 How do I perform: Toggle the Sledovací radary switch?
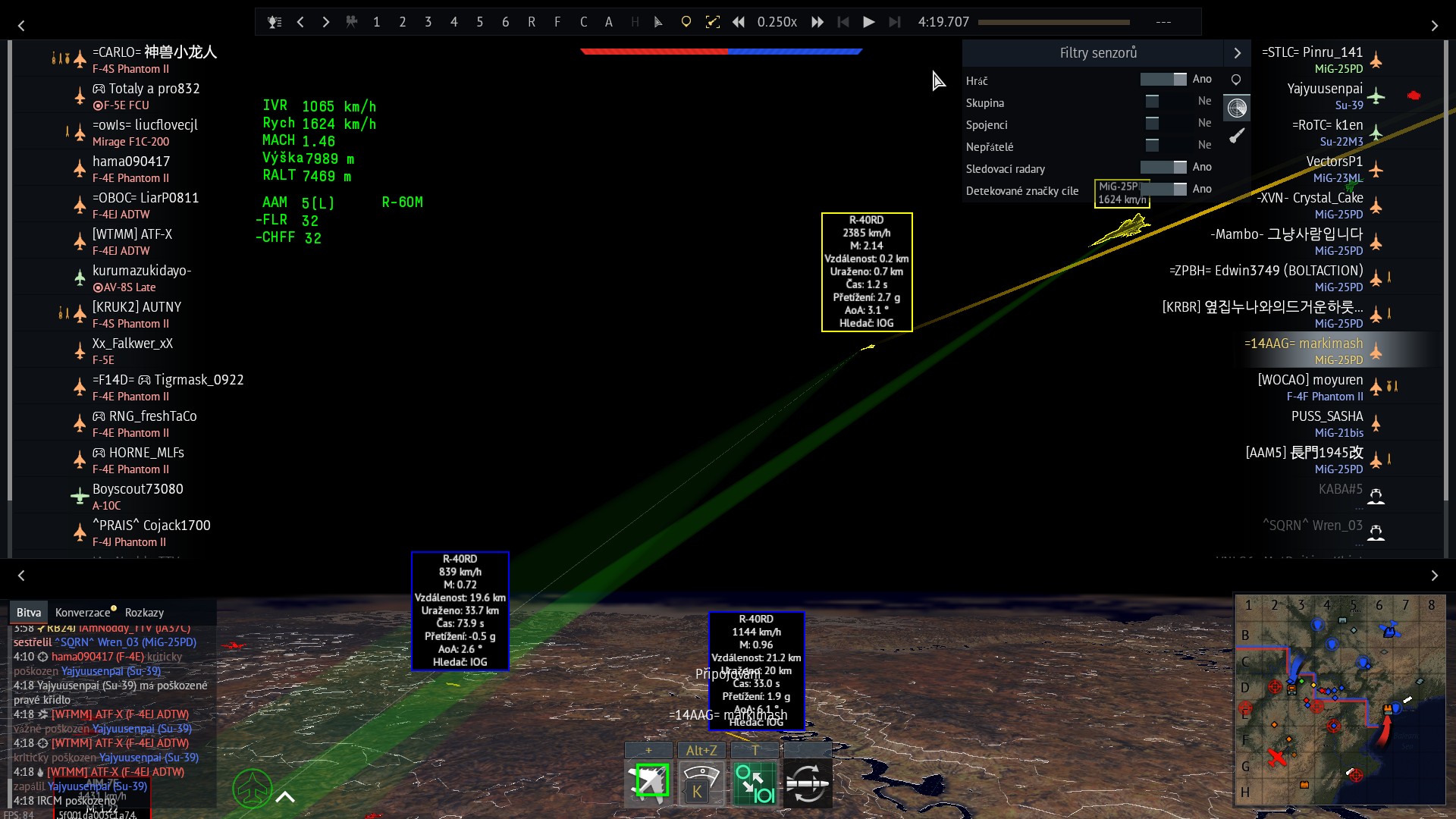click(1163, 168)
